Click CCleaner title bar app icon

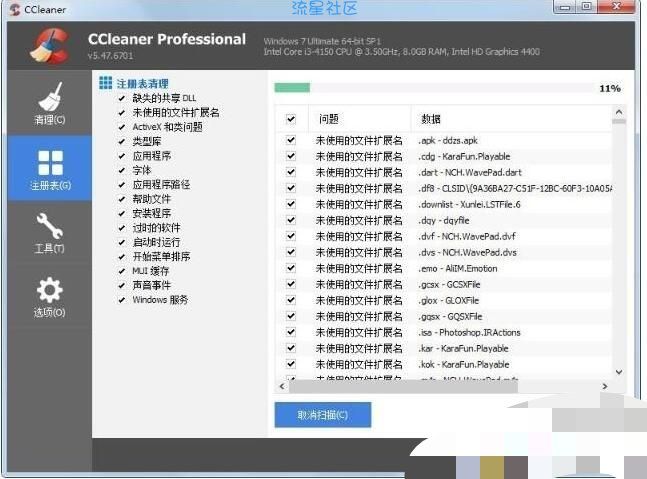[15, 9]
